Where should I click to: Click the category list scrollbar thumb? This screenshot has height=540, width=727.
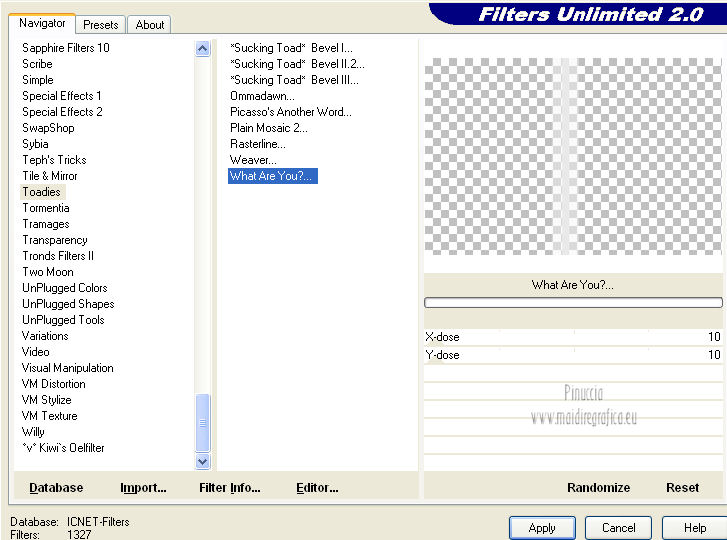click(203, 423)
